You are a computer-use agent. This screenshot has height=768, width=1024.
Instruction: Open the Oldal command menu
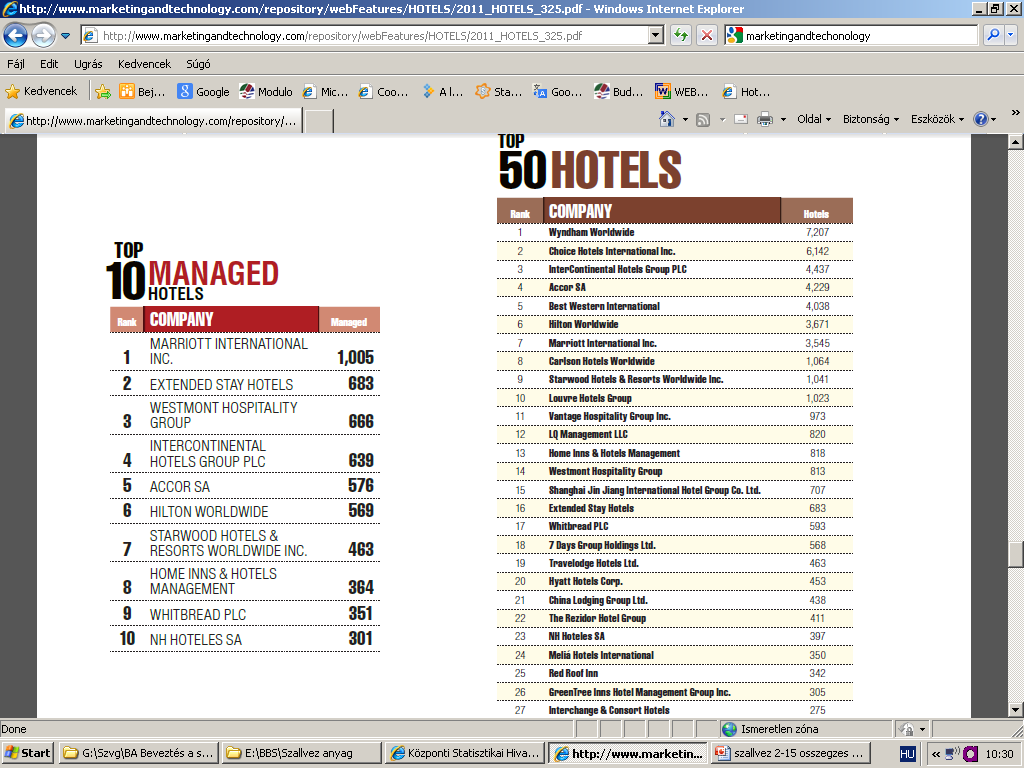point(814,119)
